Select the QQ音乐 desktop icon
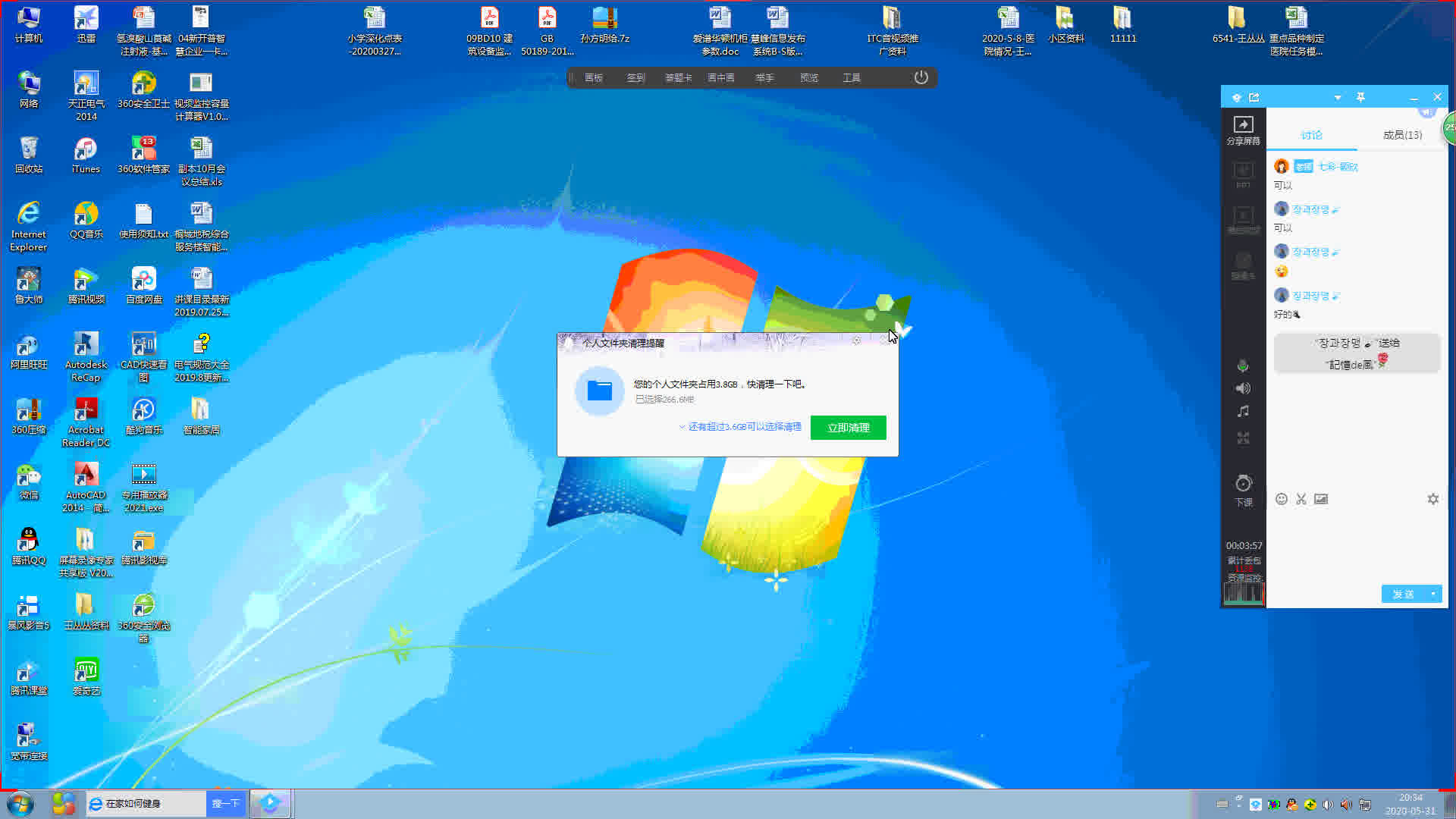 click(86, 220)
